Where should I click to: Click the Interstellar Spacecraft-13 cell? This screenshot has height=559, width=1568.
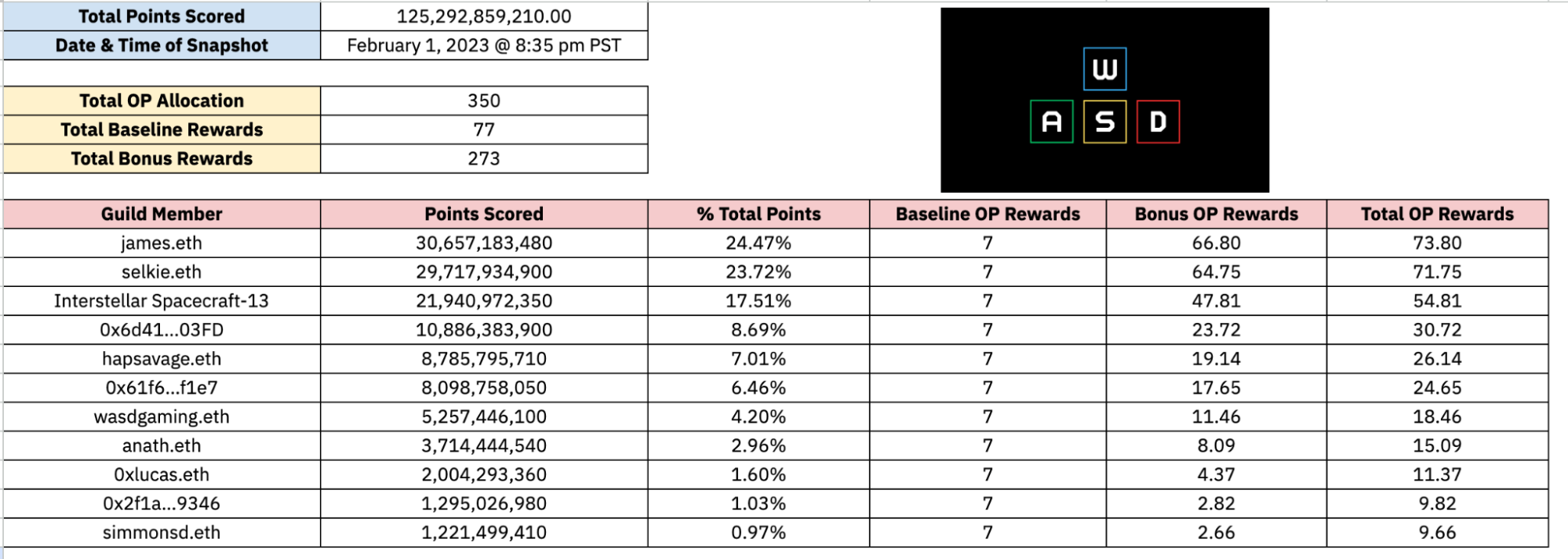[162, 301]
